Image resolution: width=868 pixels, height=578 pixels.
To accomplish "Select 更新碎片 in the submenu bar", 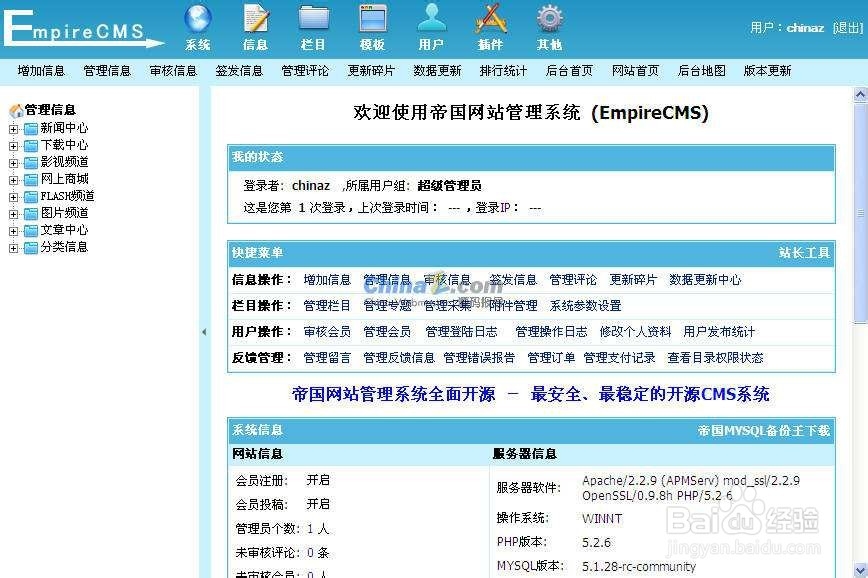I will pos(371,71).
